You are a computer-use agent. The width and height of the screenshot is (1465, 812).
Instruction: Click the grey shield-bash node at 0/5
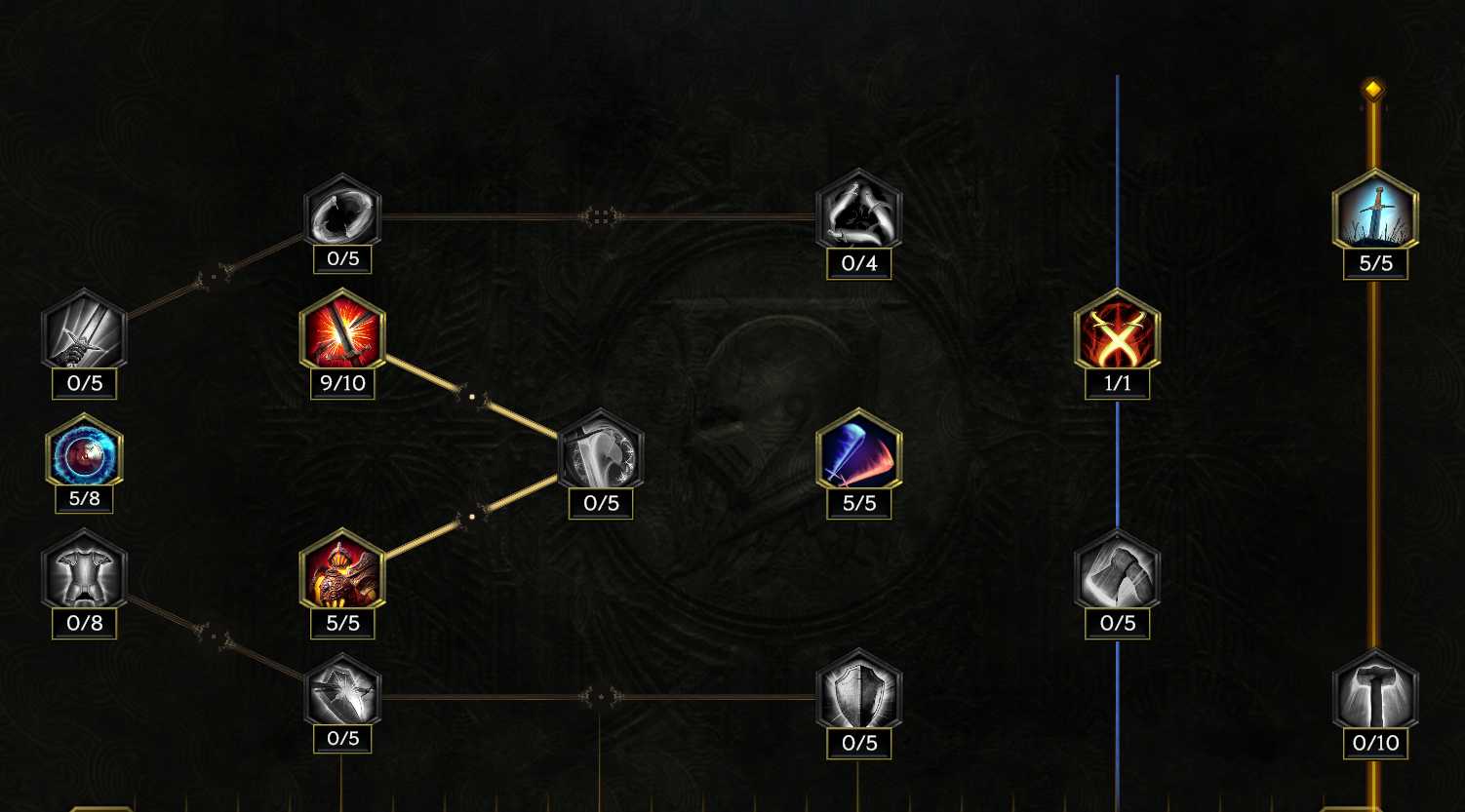(342, 692)
